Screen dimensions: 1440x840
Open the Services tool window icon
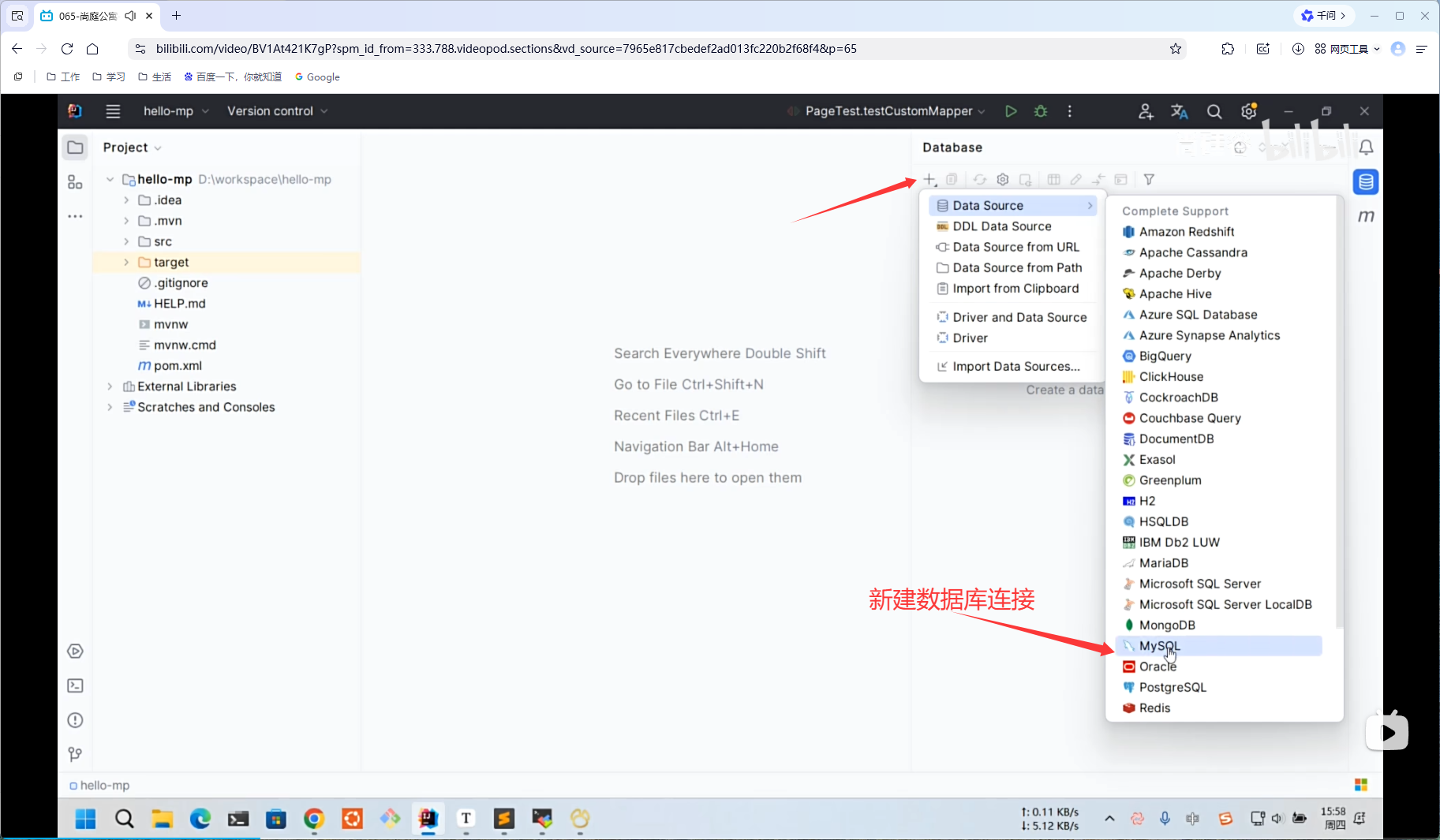(x=75, y=651)
